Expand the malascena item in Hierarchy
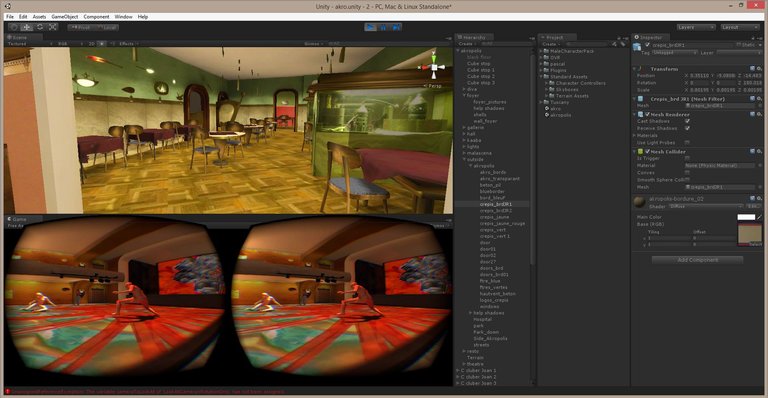Viewport: 768px width, 398px height. click(464, 153)
